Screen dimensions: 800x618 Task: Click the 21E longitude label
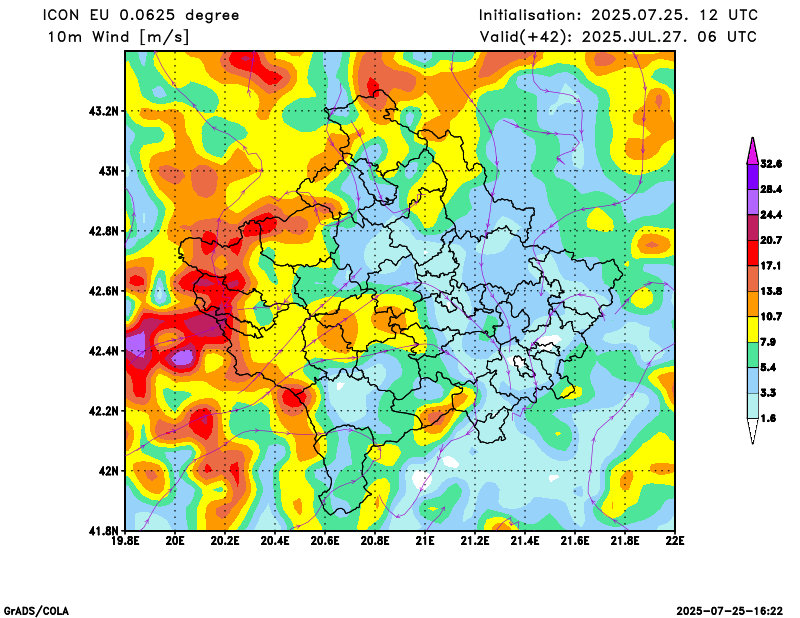tap(425, 541)
